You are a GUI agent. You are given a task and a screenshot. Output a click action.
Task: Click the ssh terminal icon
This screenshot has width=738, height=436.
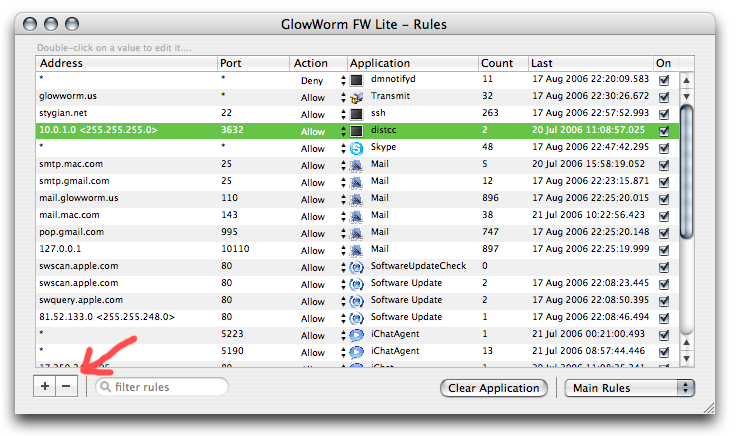point(357,114)
